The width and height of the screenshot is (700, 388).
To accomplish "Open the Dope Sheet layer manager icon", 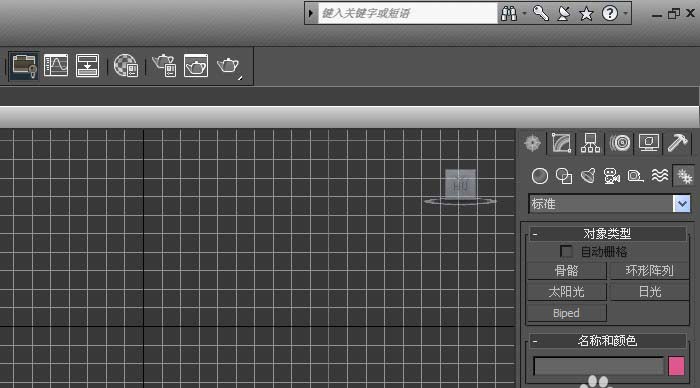I will [x=88, y=66].
